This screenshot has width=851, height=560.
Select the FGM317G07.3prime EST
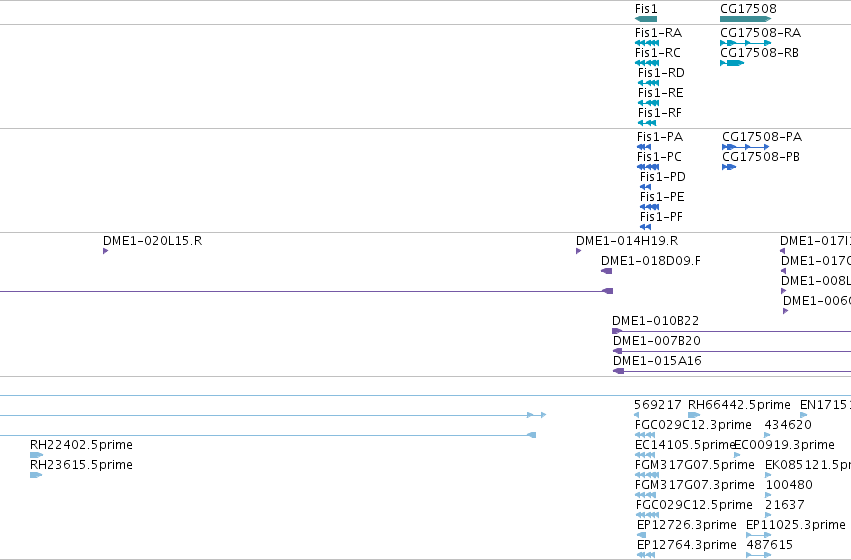pyautogui.click(x=695, y=485)
